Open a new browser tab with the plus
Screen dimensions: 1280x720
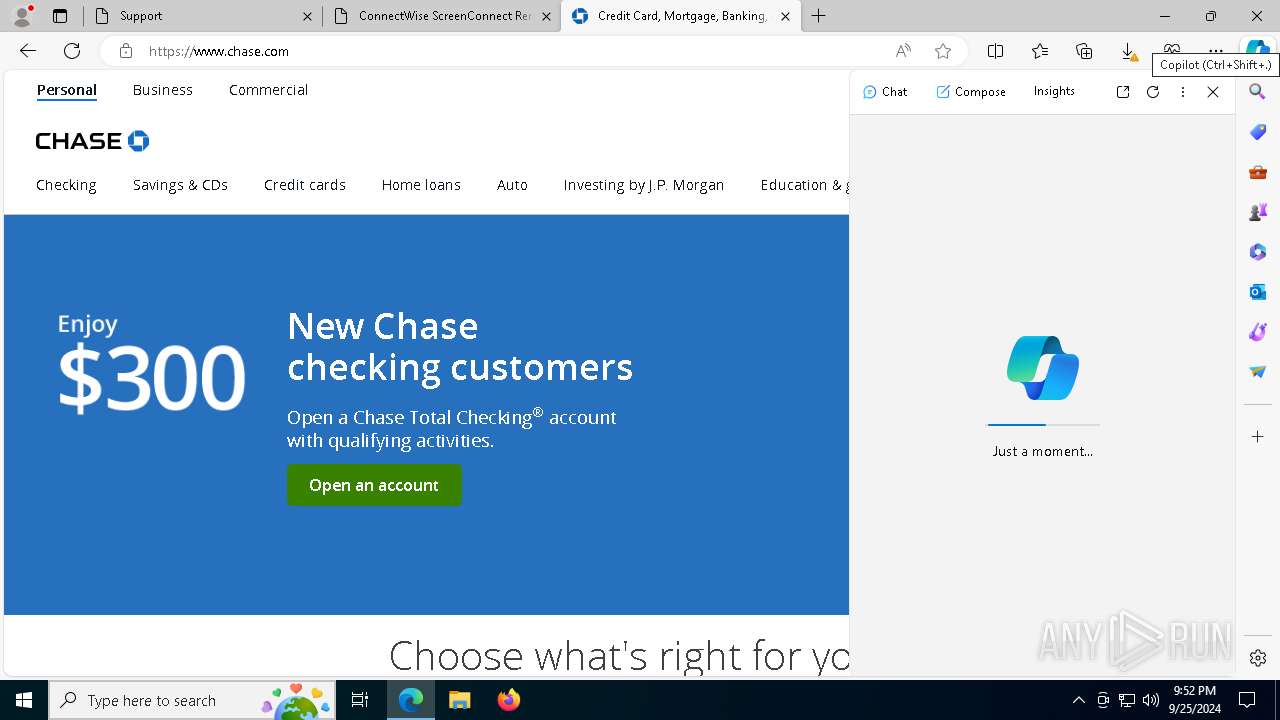coord(819,16)
